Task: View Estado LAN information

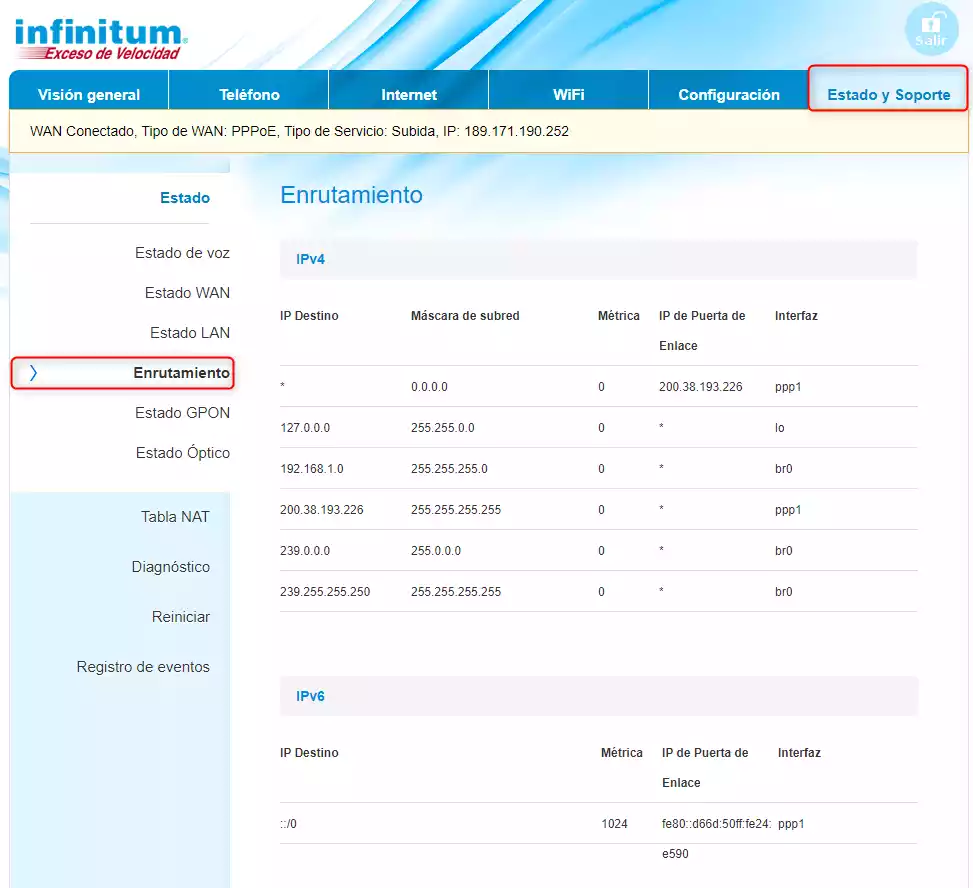Action: (189, 333)
